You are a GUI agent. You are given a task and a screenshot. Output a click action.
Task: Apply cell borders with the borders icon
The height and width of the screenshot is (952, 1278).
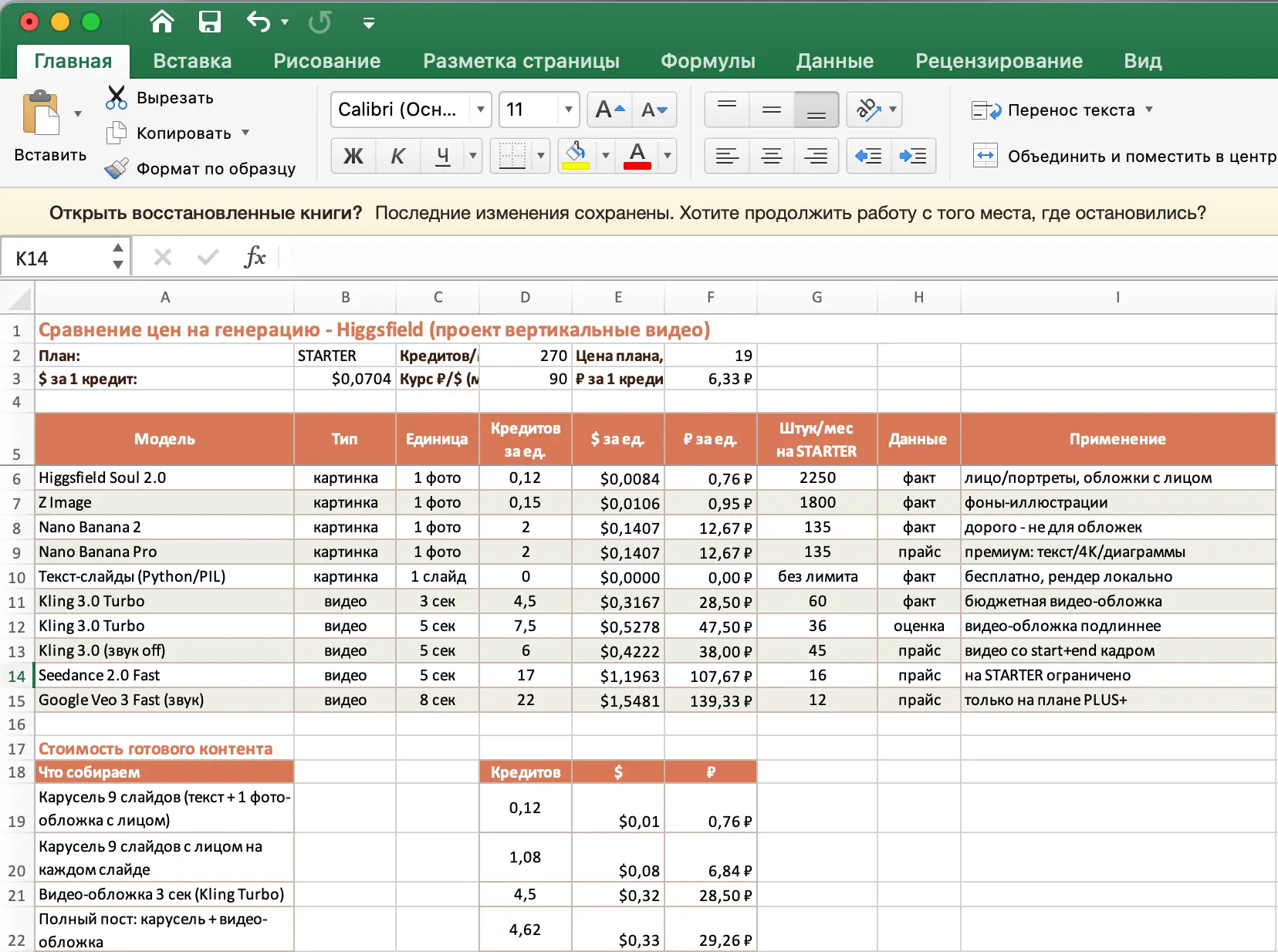tap(512, 156)
